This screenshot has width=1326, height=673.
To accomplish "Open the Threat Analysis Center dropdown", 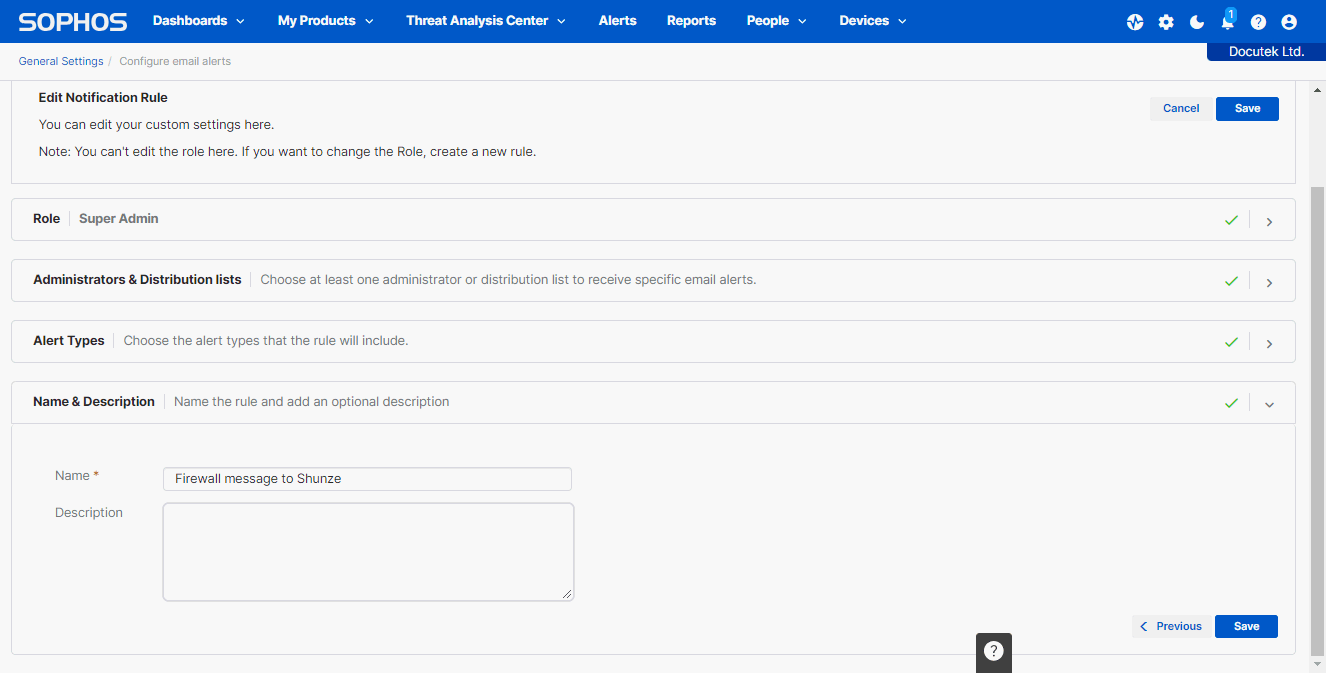I will click(486, 21).
